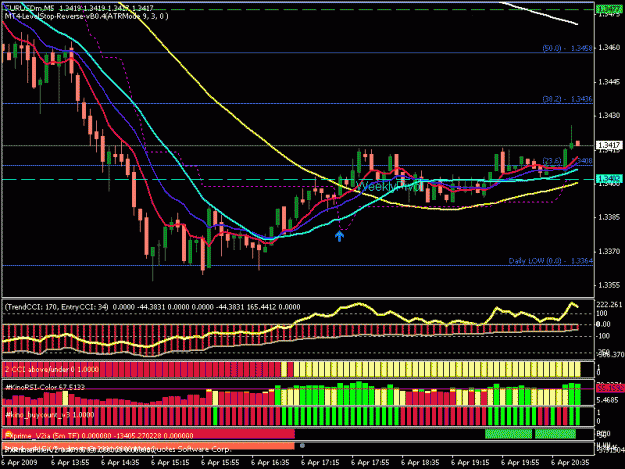Click 1.3445 on the price scale
The height and width of the screenshot is (469, 625).
609,82
